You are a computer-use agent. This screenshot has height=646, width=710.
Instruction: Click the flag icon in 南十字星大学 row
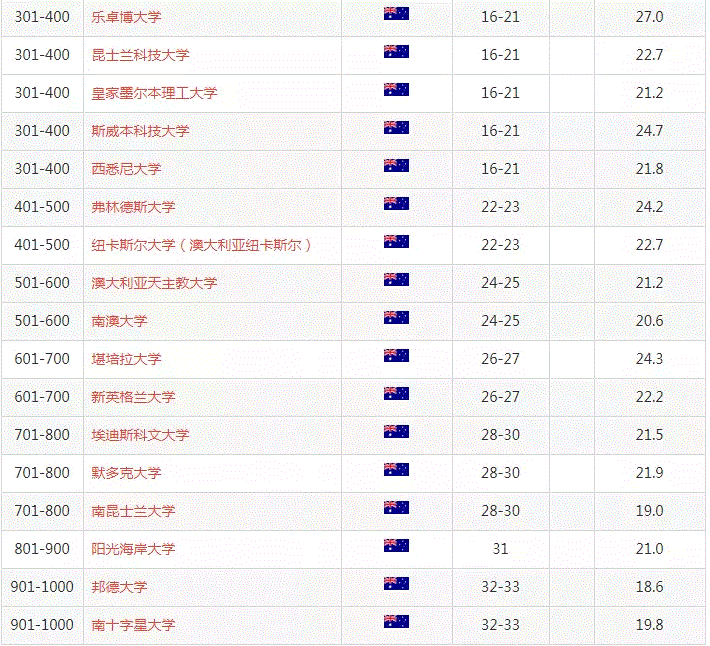(x=396, y=622)
